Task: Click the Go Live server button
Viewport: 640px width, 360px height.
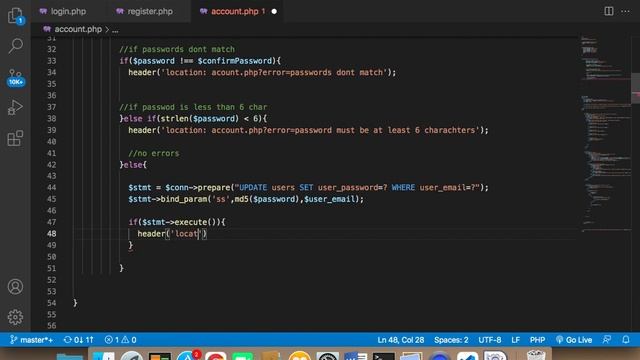Action: pyautogui.click(x=574, y=340)
